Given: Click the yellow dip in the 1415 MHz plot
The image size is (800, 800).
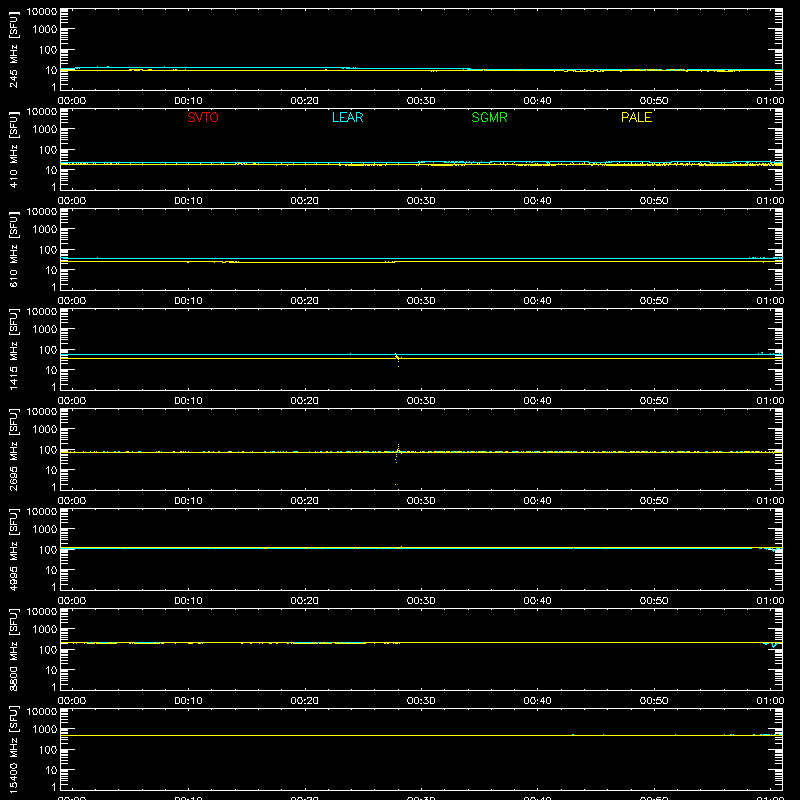Looking at the screenshot, I should (398, 359).
